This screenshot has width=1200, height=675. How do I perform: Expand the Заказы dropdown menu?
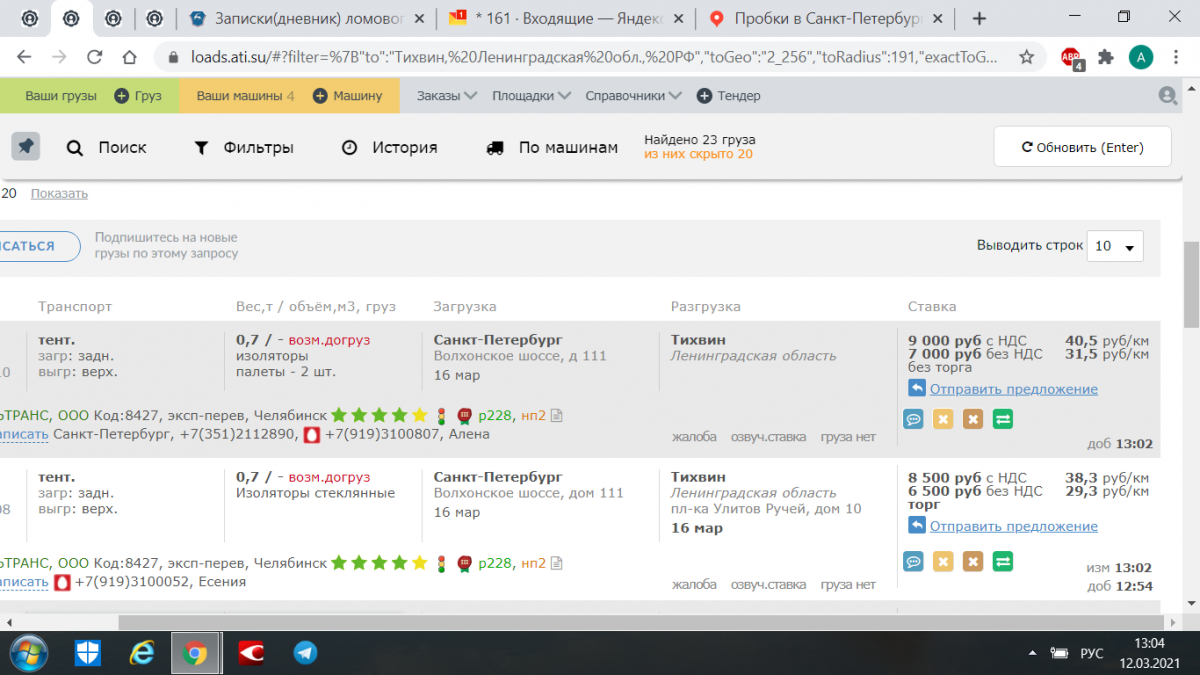coord(446,96)
